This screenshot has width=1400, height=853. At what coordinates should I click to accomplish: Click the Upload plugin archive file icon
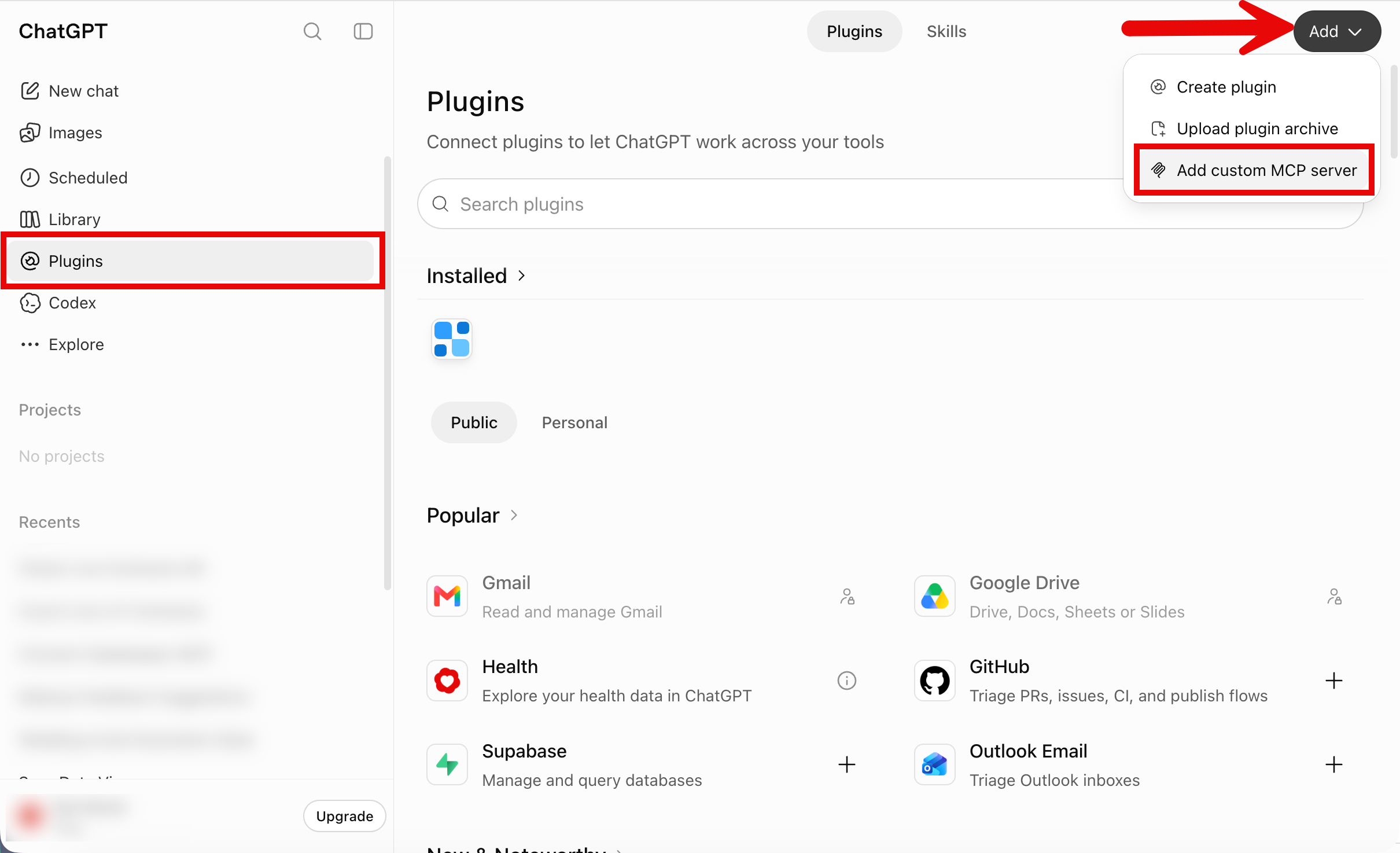(x=1158, y=128)
